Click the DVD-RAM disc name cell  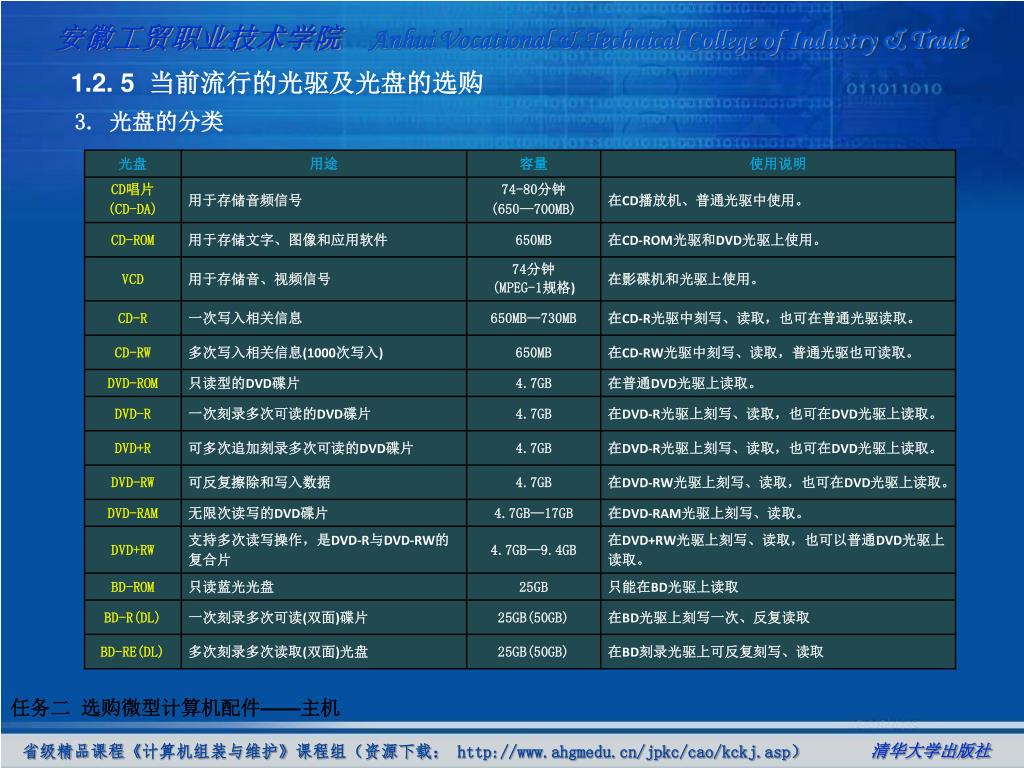pos(133,513)
